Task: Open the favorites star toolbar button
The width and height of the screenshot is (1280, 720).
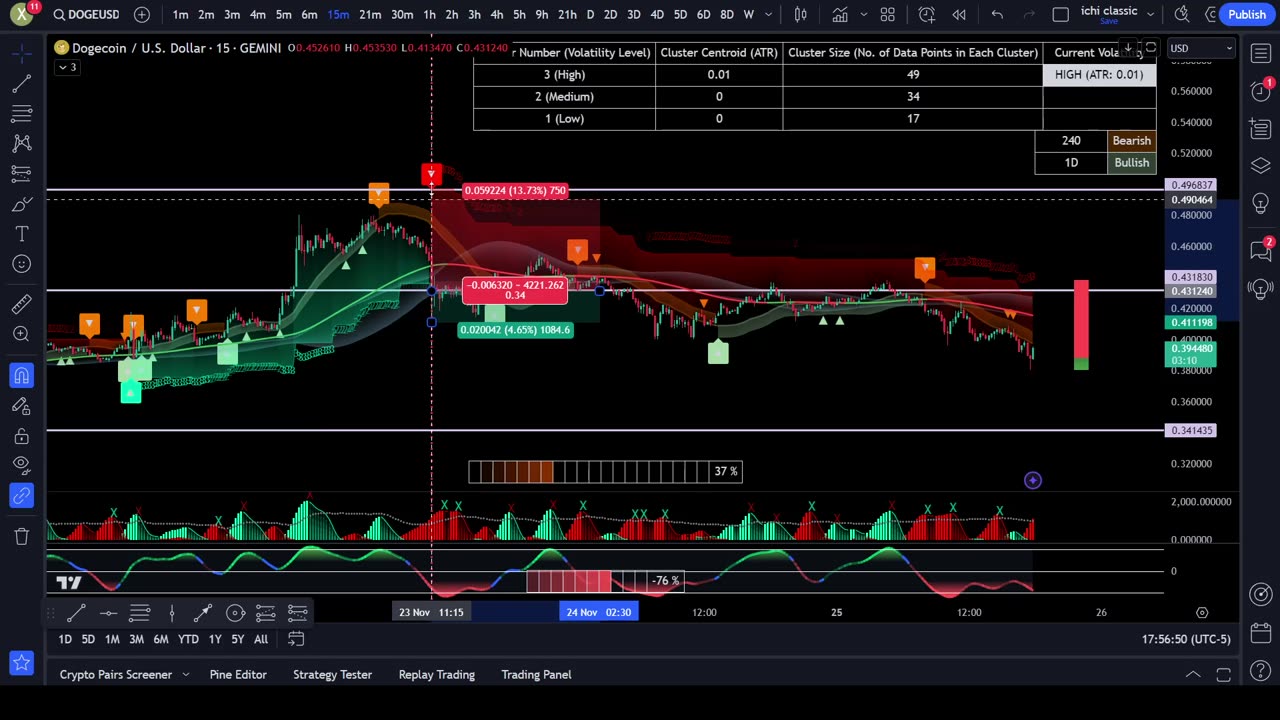Action: click(21, 662)
